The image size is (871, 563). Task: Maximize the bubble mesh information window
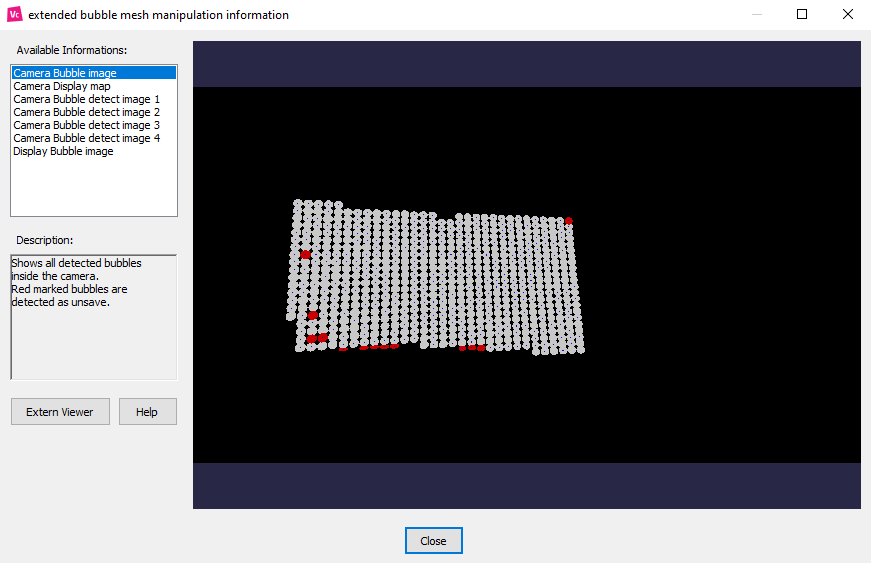click(x=802, y=14)
